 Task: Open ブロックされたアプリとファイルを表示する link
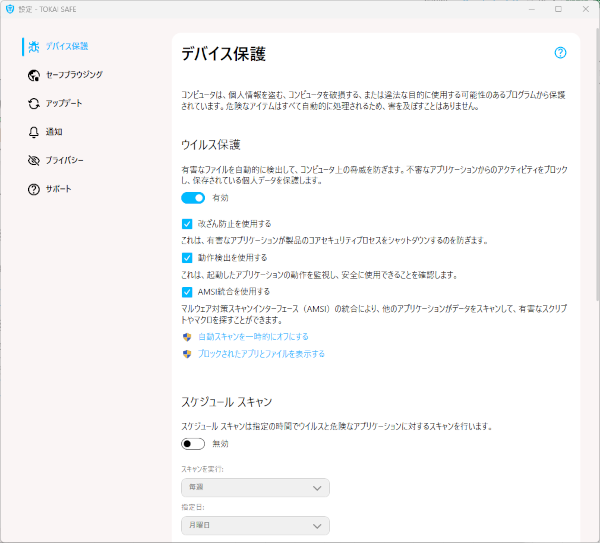[x=261, y=354]
